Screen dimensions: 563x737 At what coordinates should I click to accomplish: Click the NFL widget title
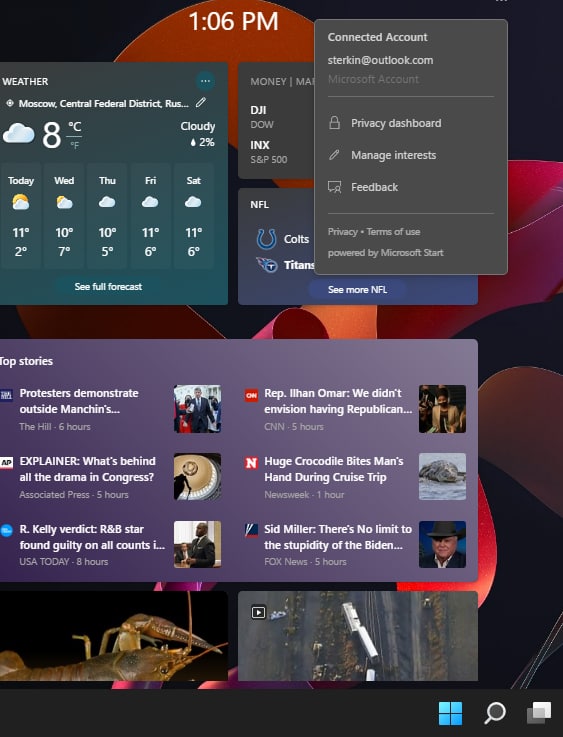(x=259, y=204)
